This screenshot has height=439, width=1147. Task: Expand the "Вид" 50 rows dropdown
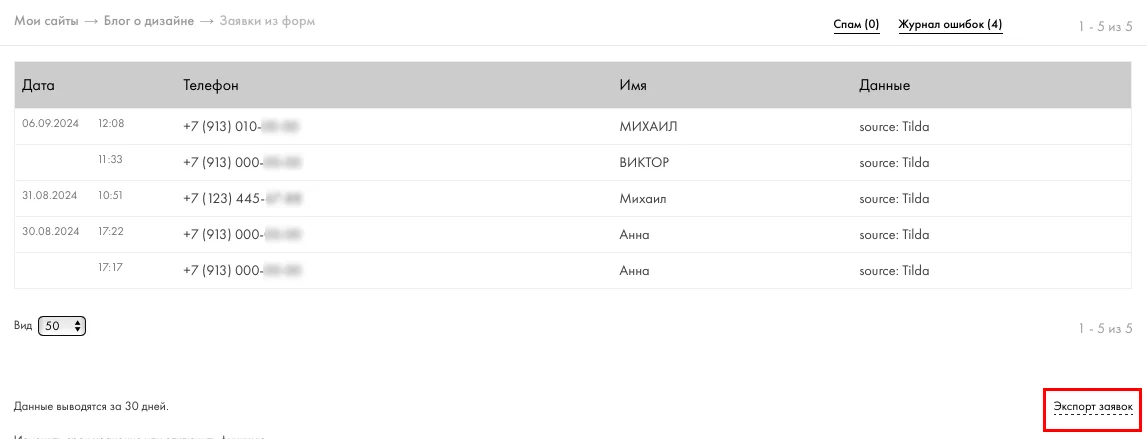tap(62, 326)
